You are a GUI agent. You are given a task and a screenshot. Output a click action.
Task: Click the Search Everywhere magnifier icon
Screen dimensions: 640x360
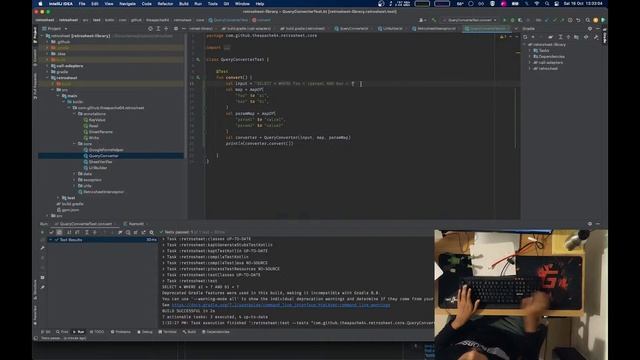pyautogui.click(x=588, y=20)
